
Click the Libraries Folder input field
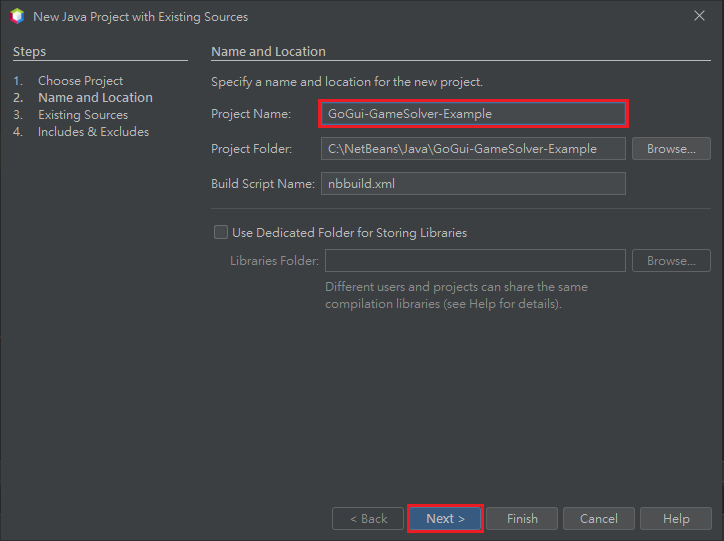[475, 261]
